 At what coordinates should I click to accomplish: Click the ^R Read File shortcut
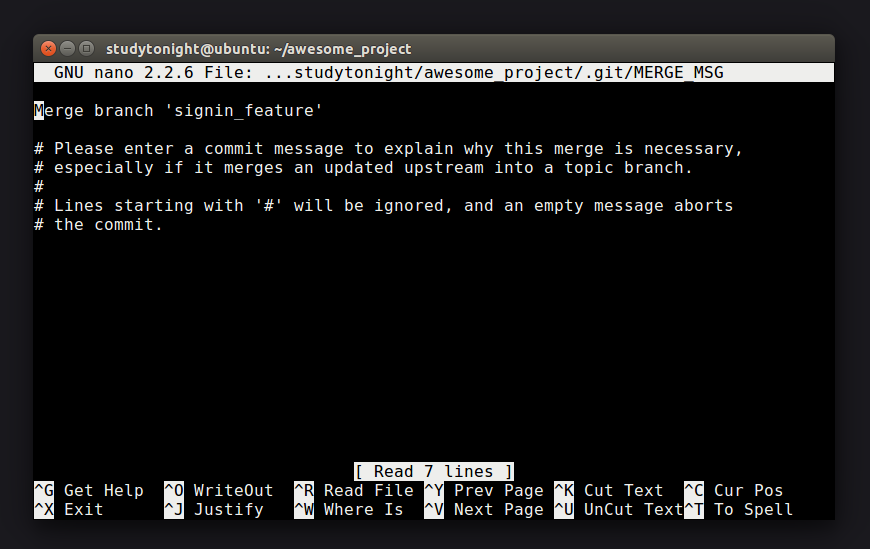pos(354,491)
